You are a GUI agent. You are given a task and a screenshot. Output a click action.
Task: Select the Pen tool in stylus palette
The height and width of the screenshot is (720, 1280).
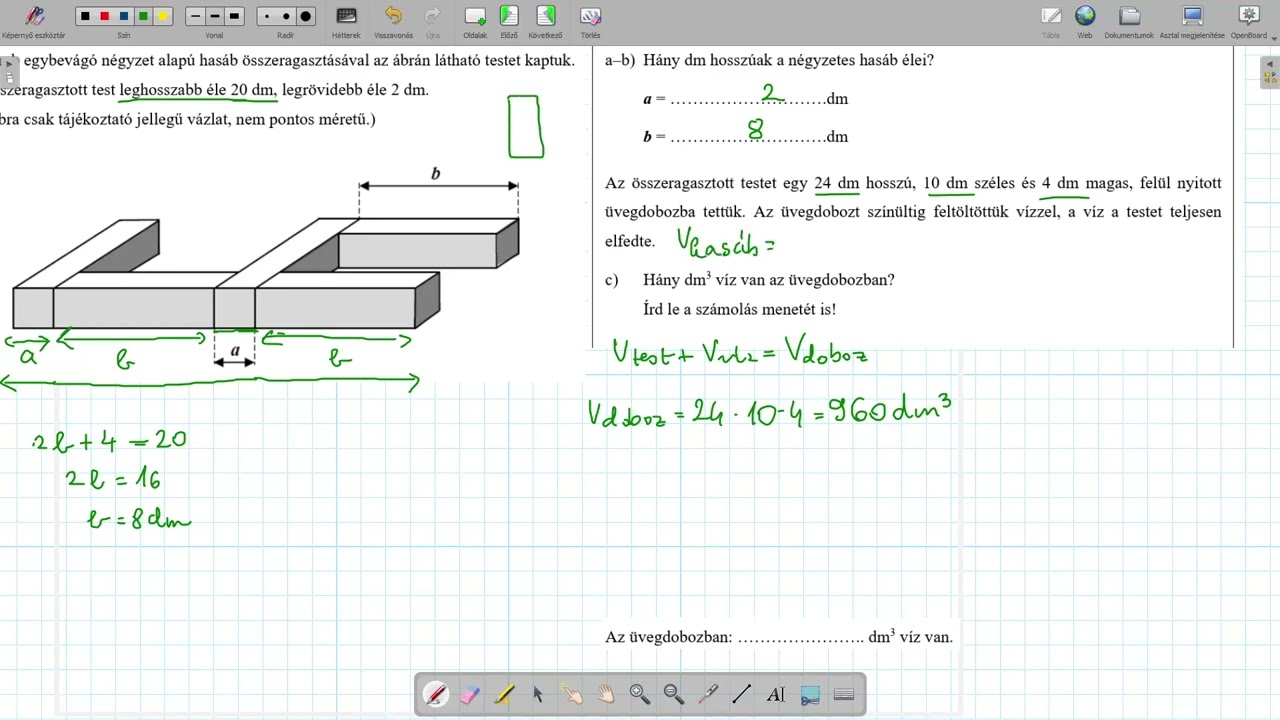[436, 694]
